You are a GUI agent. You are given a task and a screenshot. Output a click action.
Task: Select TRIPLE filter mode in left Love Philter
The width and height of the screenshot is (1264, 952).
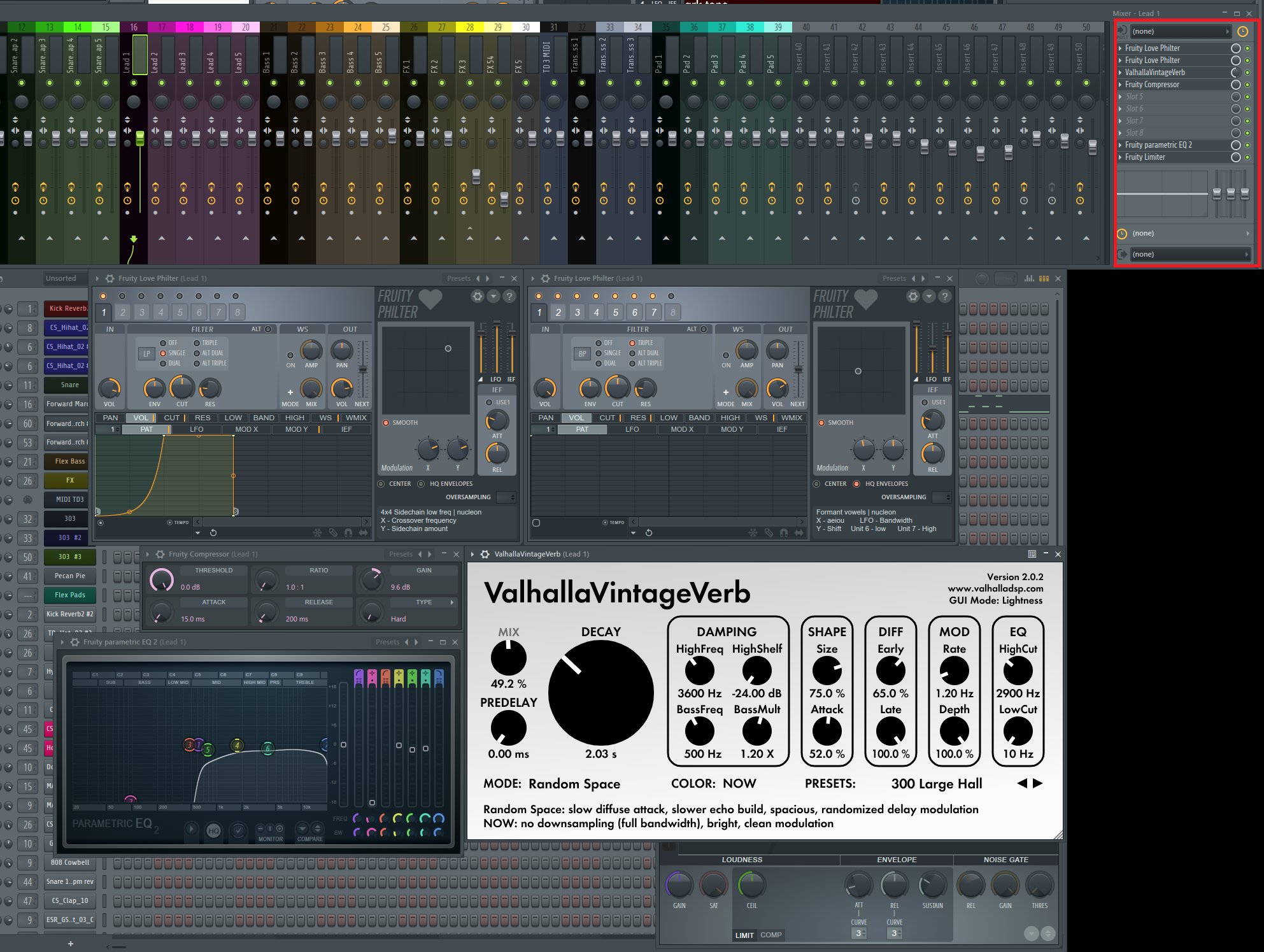197,343
